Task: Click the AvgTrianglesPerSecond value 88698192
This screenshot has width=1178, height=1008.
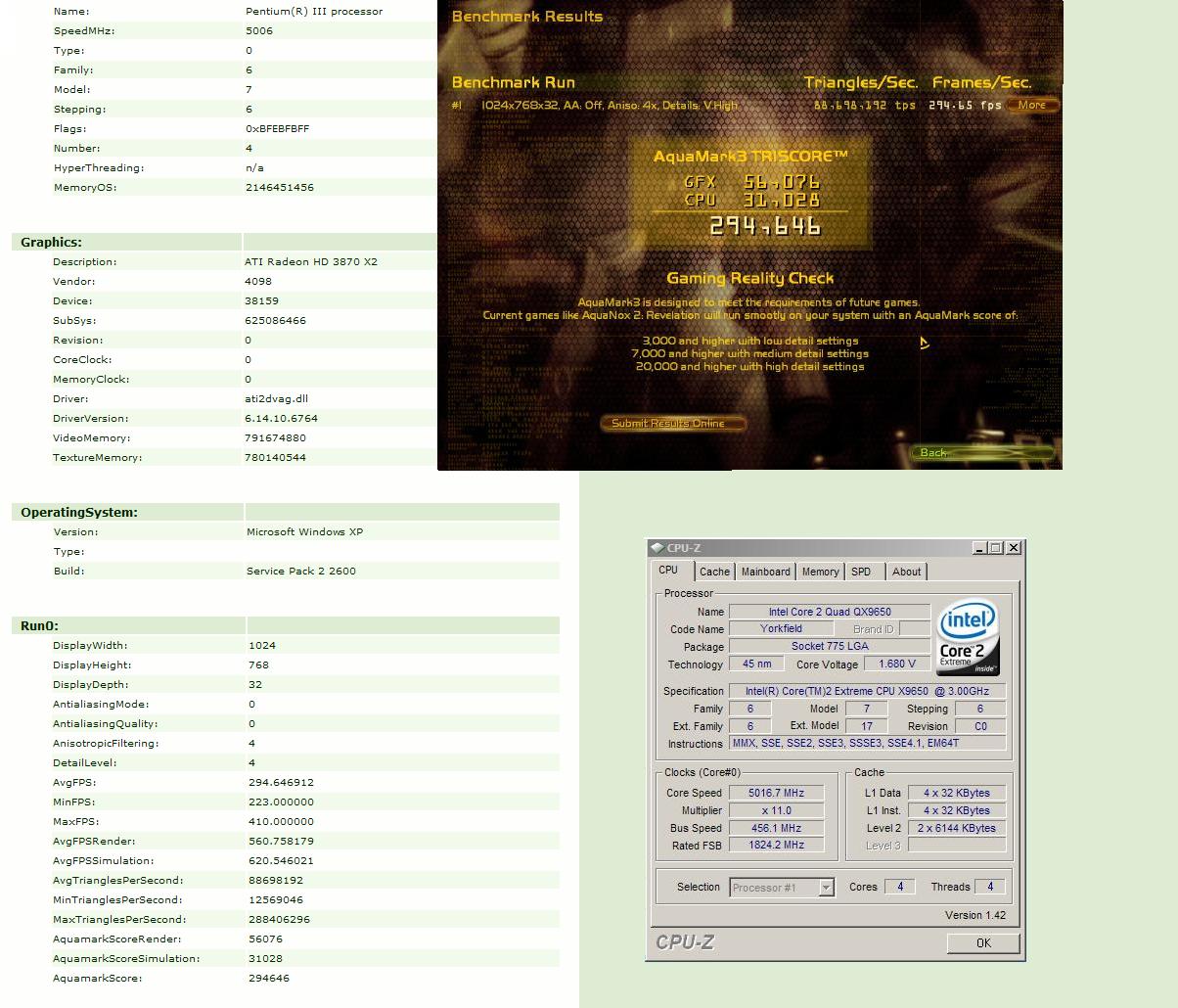Action: click(x=276, y=880)
